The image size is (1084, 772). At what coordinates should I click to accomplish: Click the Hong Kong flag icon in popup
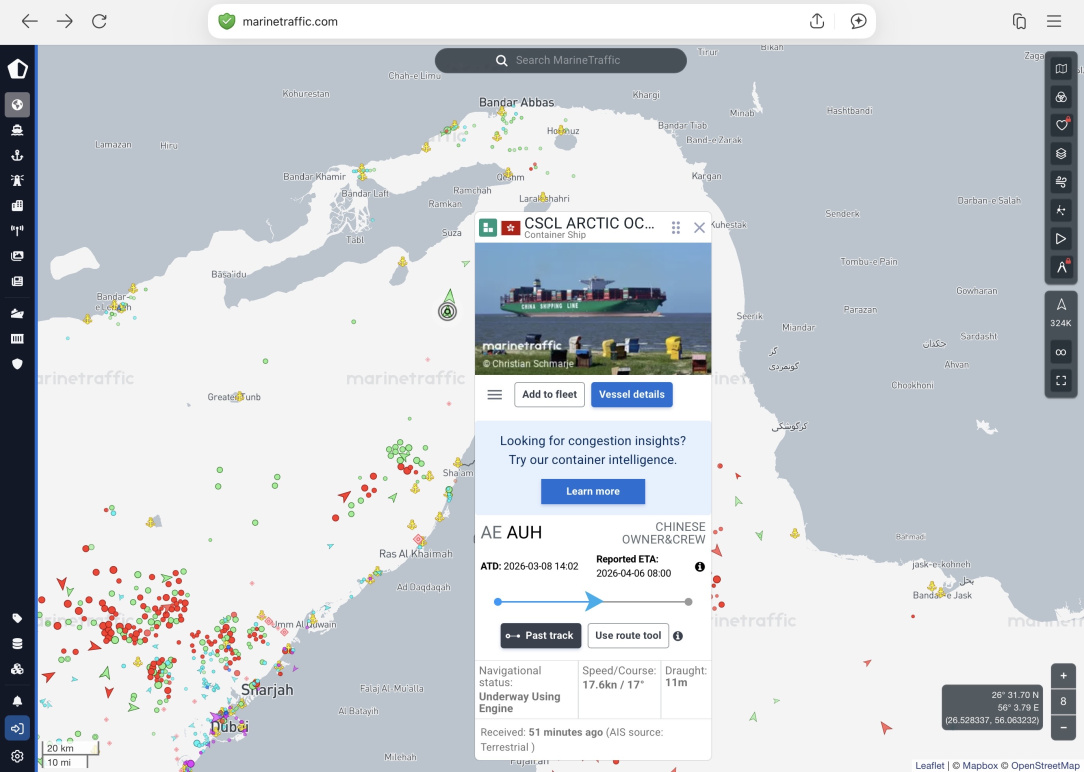coord(511,227)
